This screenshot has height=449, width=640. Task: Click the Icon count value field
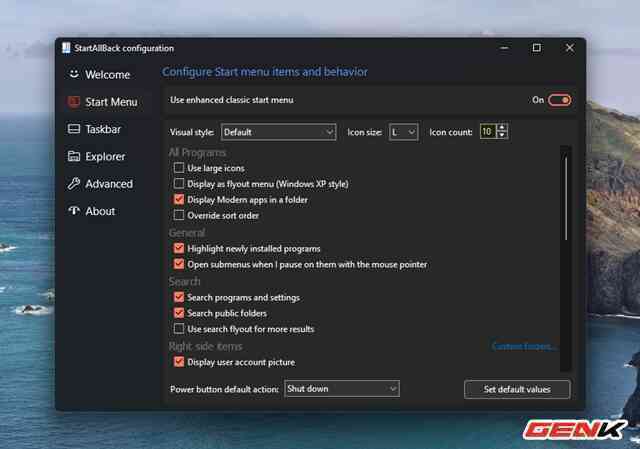click(x=488, y=131)
